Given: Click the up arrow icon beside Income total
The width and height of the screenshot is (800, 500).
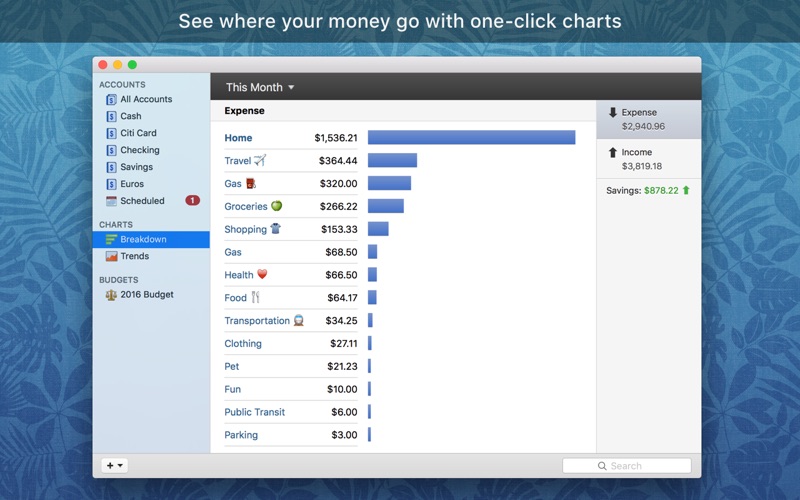Looking at the screenshot, I should 613,152.
